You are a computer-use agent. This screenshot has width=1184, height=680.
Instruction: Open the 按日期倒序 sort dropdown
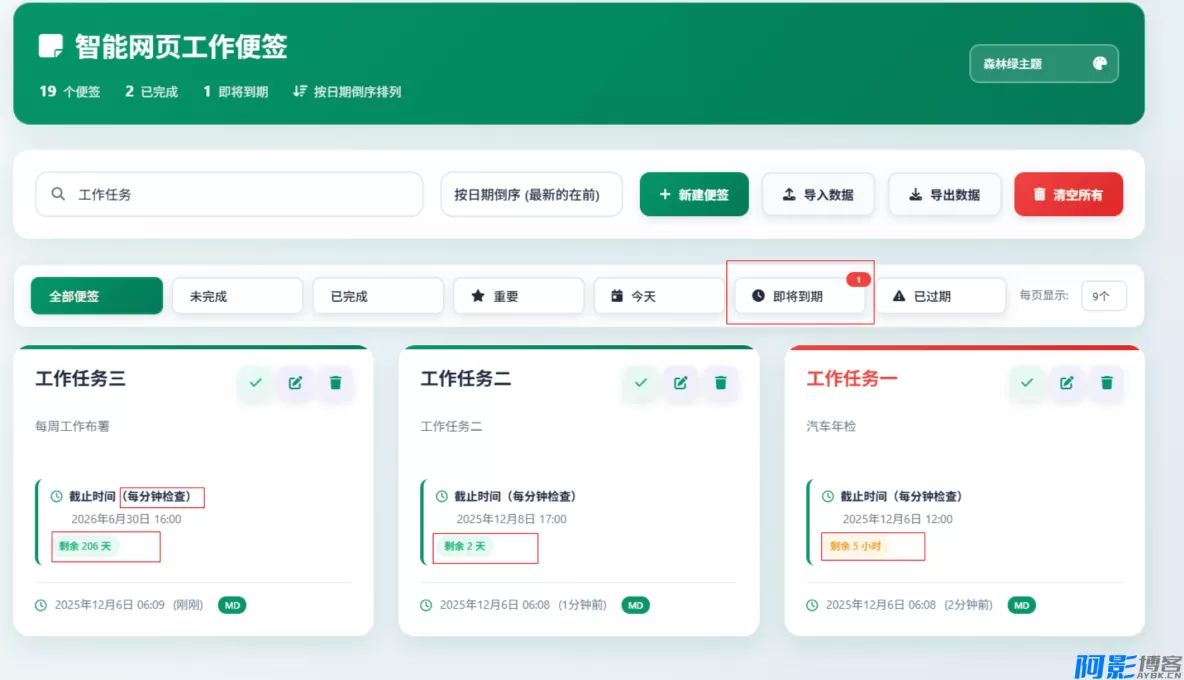[531, 194]
